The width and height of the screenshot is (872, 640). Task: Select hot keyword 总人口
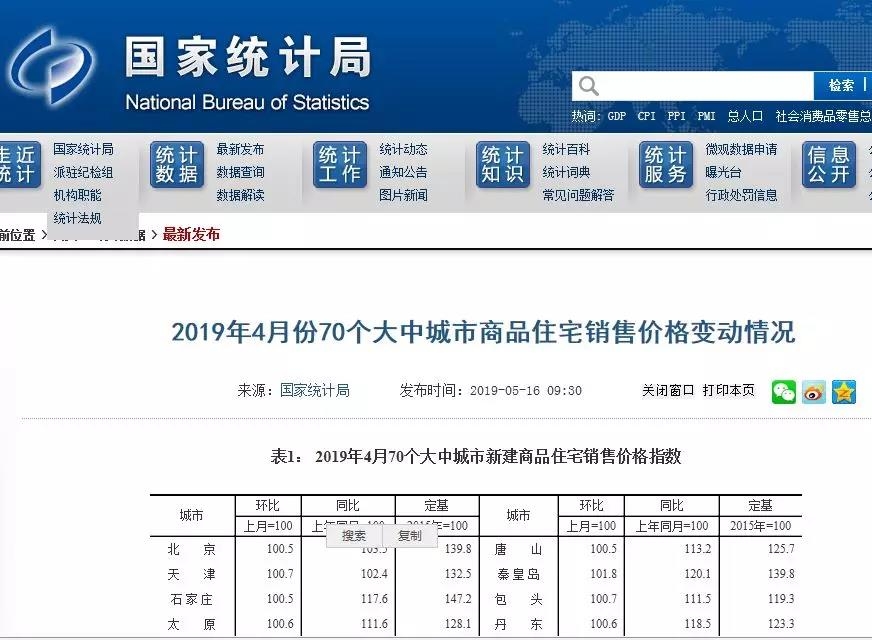745,116
